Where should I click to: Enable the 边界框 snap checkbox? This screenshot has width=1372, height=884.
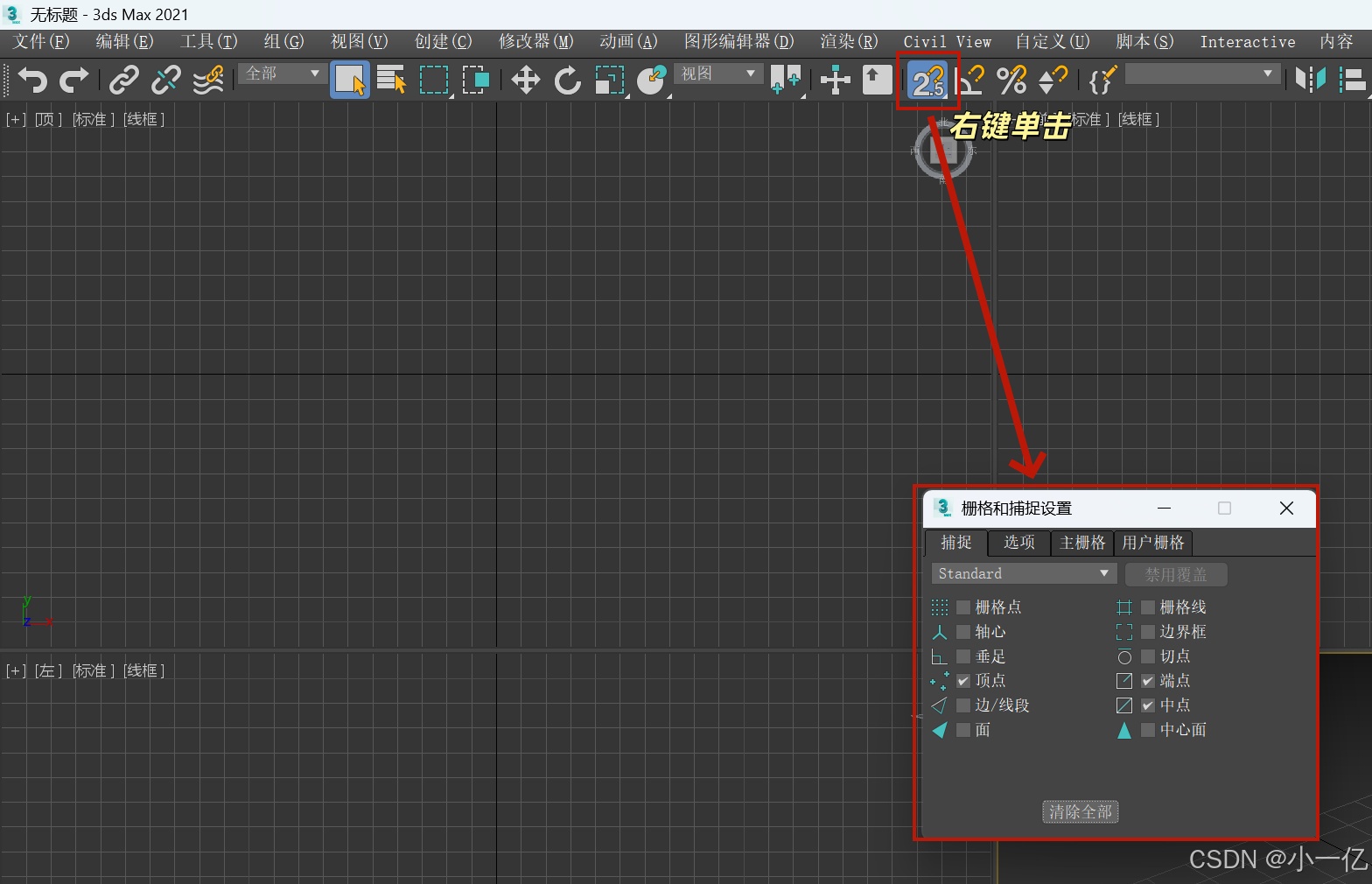[x=1148, y=631]
